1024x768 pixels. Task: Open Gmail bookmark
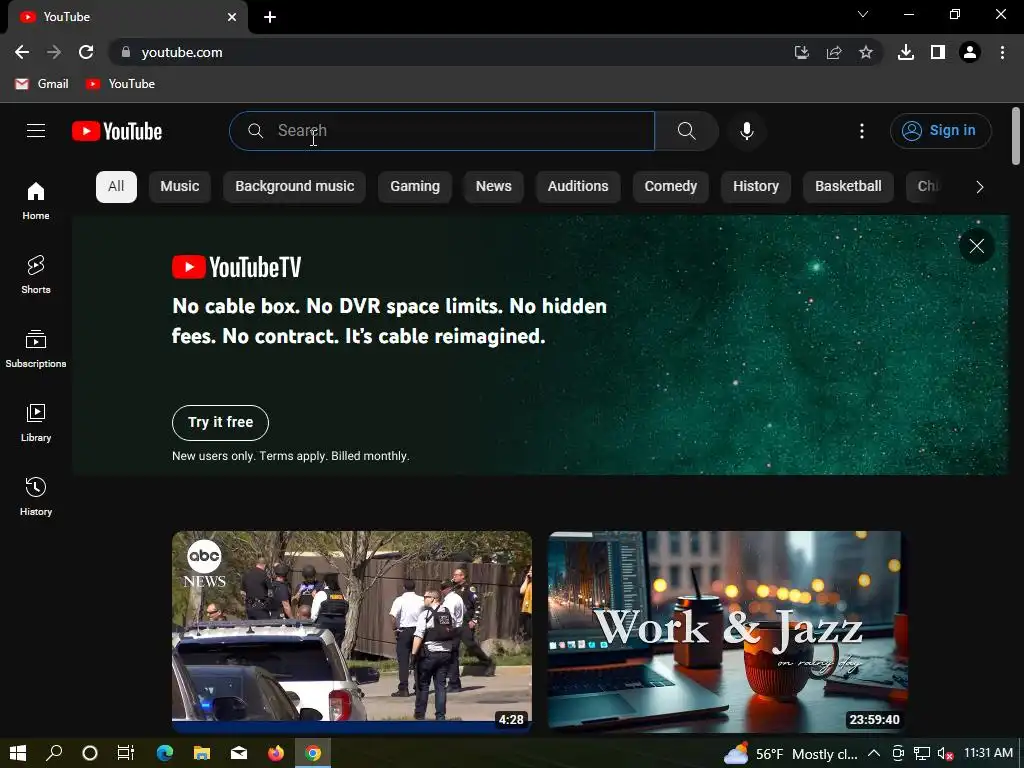(x=42, y=84)
